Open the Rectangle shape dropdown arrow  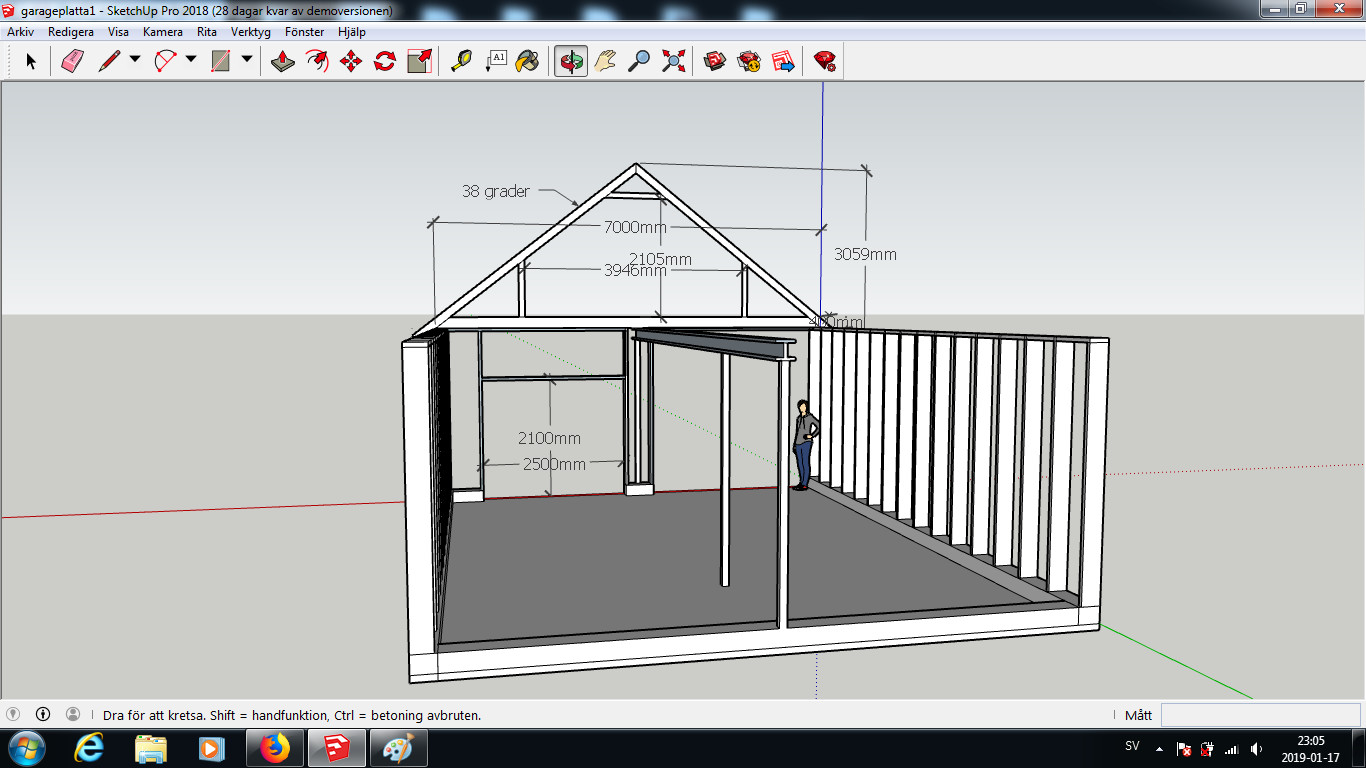click(x=247, y=59)
